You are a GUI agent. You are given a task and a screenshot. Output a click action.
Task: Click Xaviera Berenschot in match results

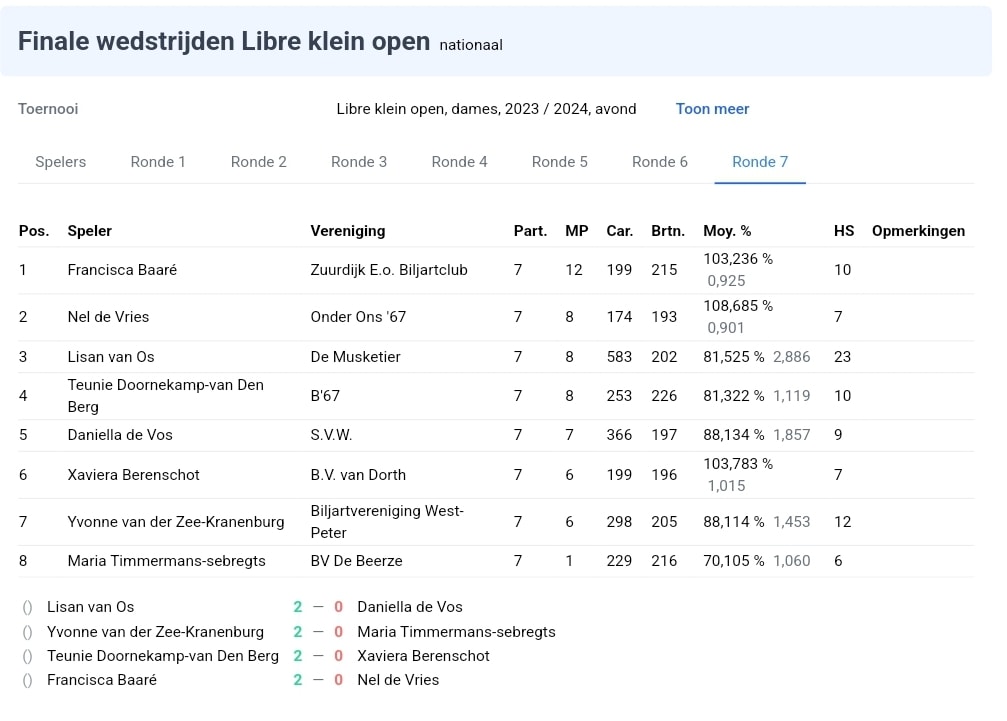[423, 656]
